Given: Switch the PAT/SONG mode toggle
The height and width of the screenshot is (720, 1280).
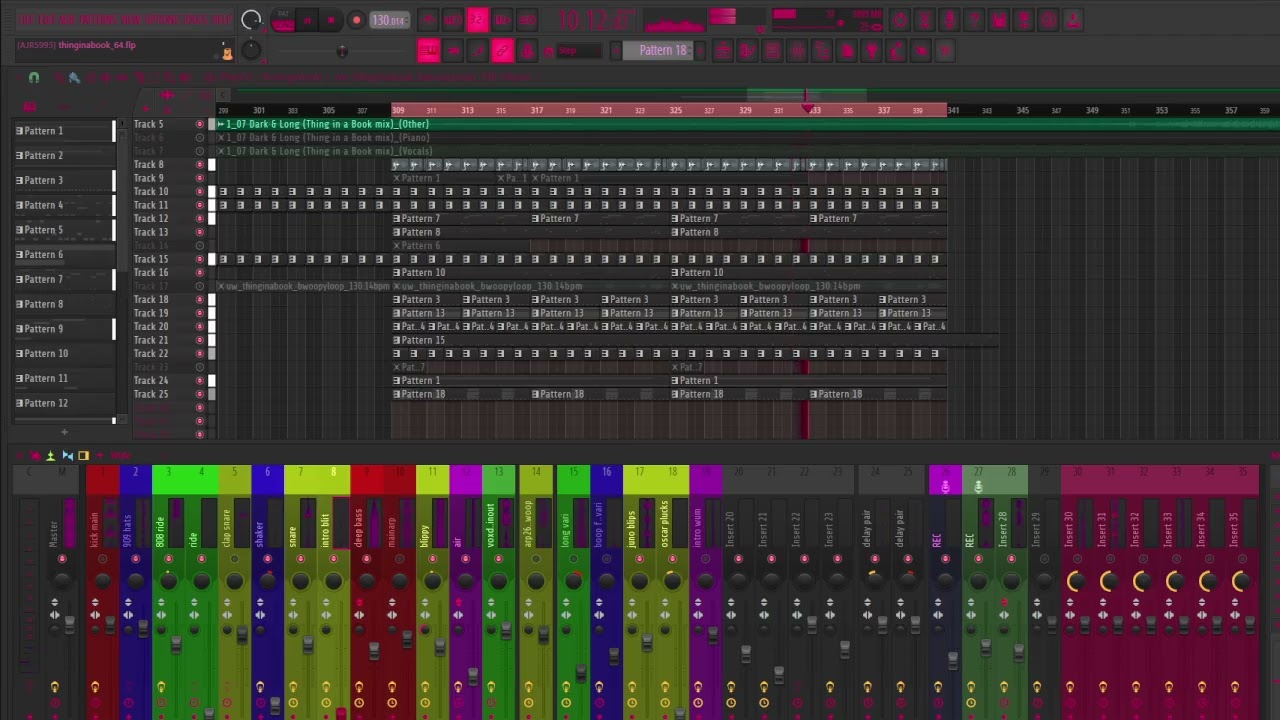Looking at the screenshot, I should pos(283,20).
